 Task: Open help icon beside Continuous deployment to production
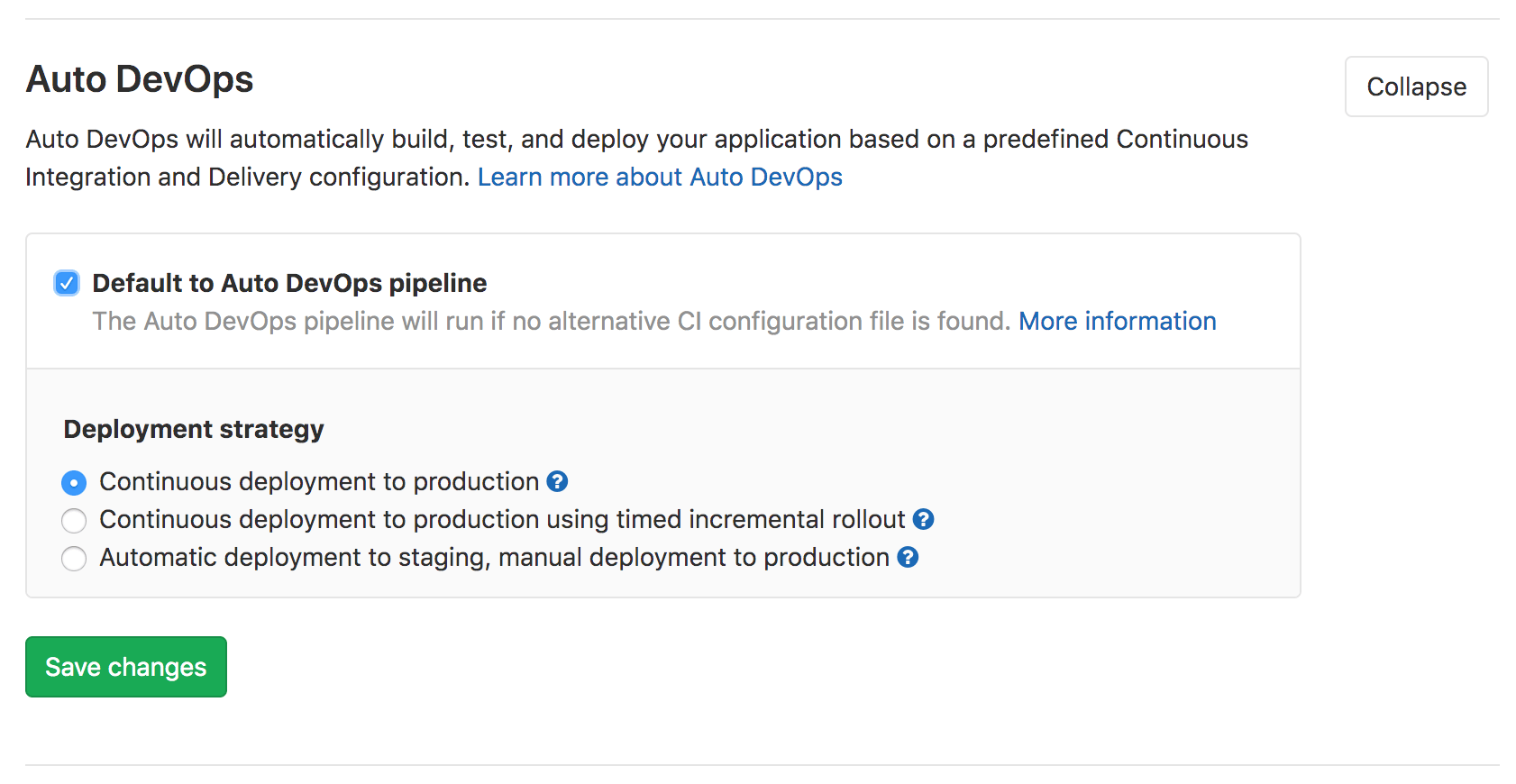point(557,482)
